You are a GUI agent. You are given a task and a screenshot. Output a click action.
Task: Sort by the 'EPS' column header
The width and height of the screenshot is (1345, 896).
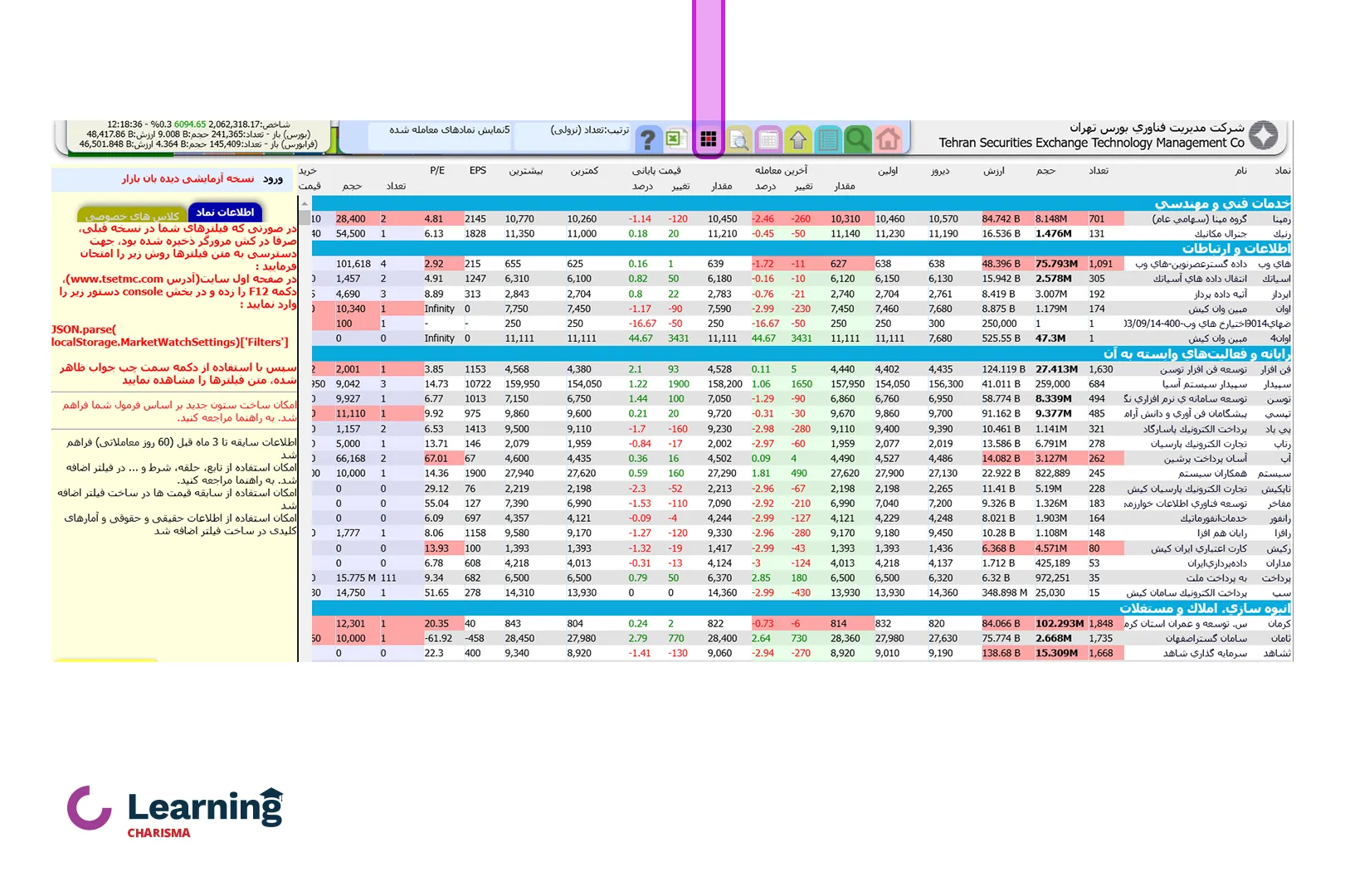pyautogui.click(x=478, y=171)
